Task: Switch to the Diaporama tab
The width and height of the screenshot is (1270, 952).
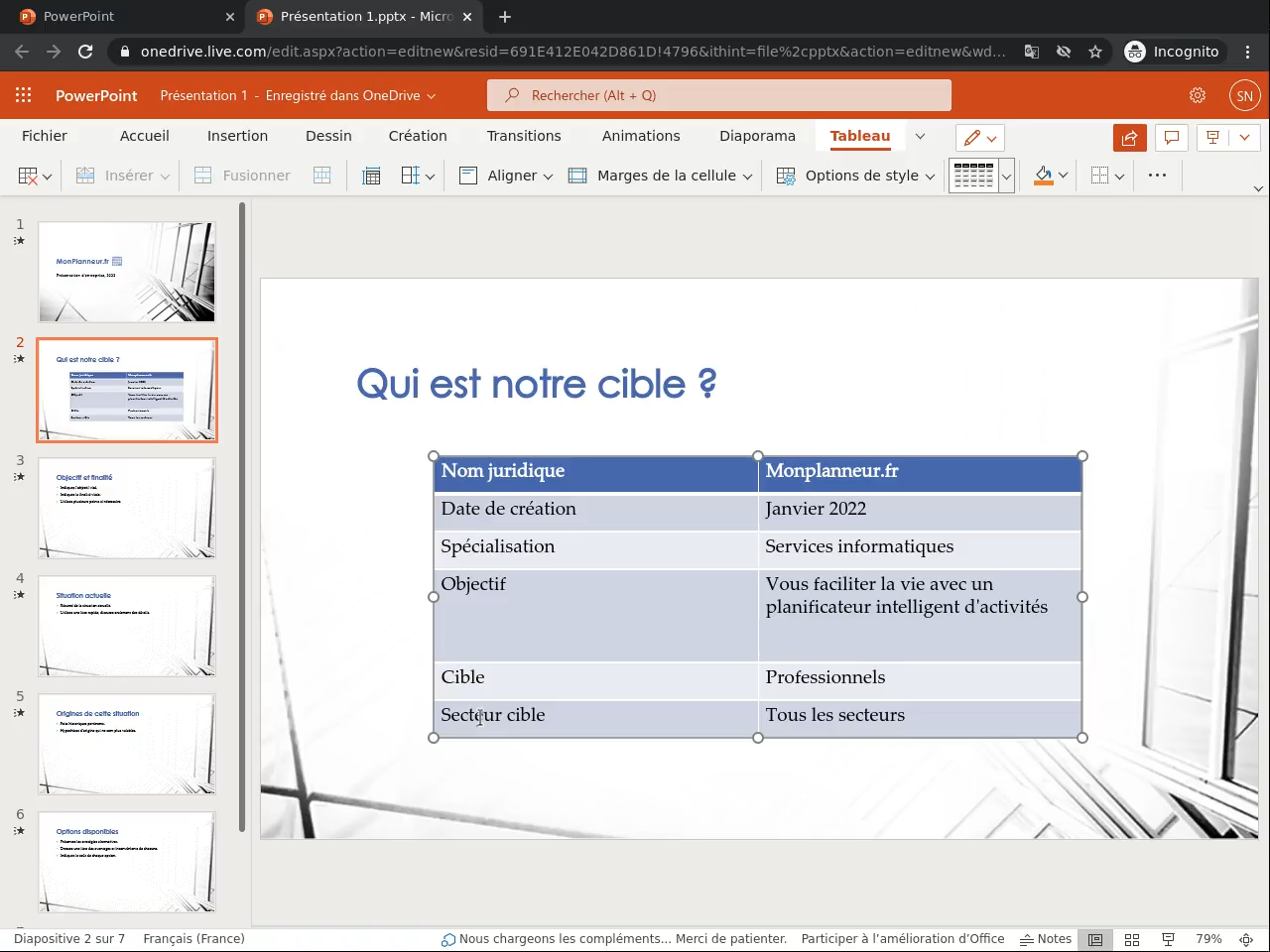Action: (x=757, y=136)
